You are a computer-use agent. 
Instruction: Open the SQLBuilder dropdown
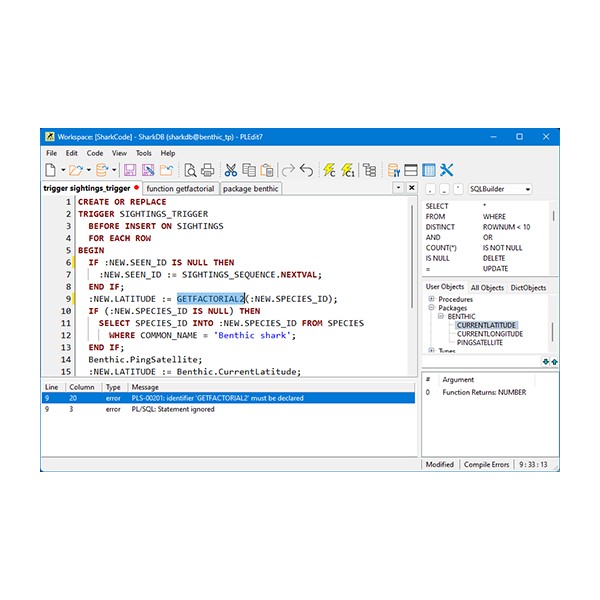[527, 188]
